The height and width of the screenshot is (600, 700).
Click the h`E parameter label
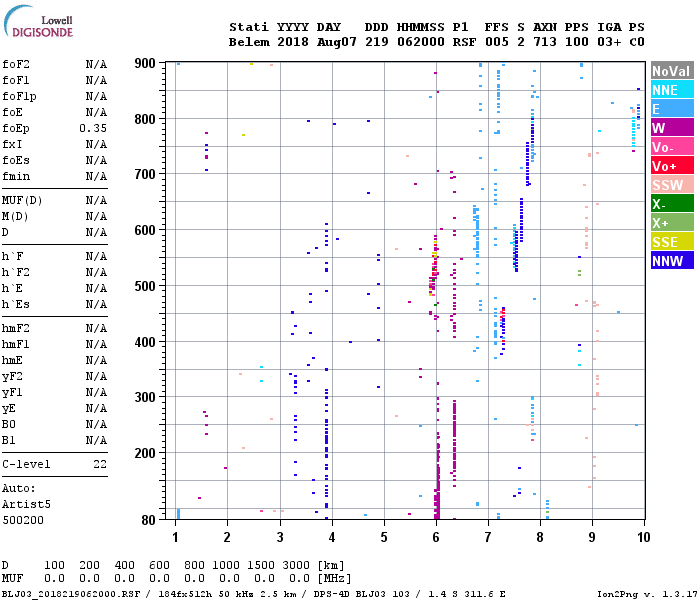coord(12,288)
